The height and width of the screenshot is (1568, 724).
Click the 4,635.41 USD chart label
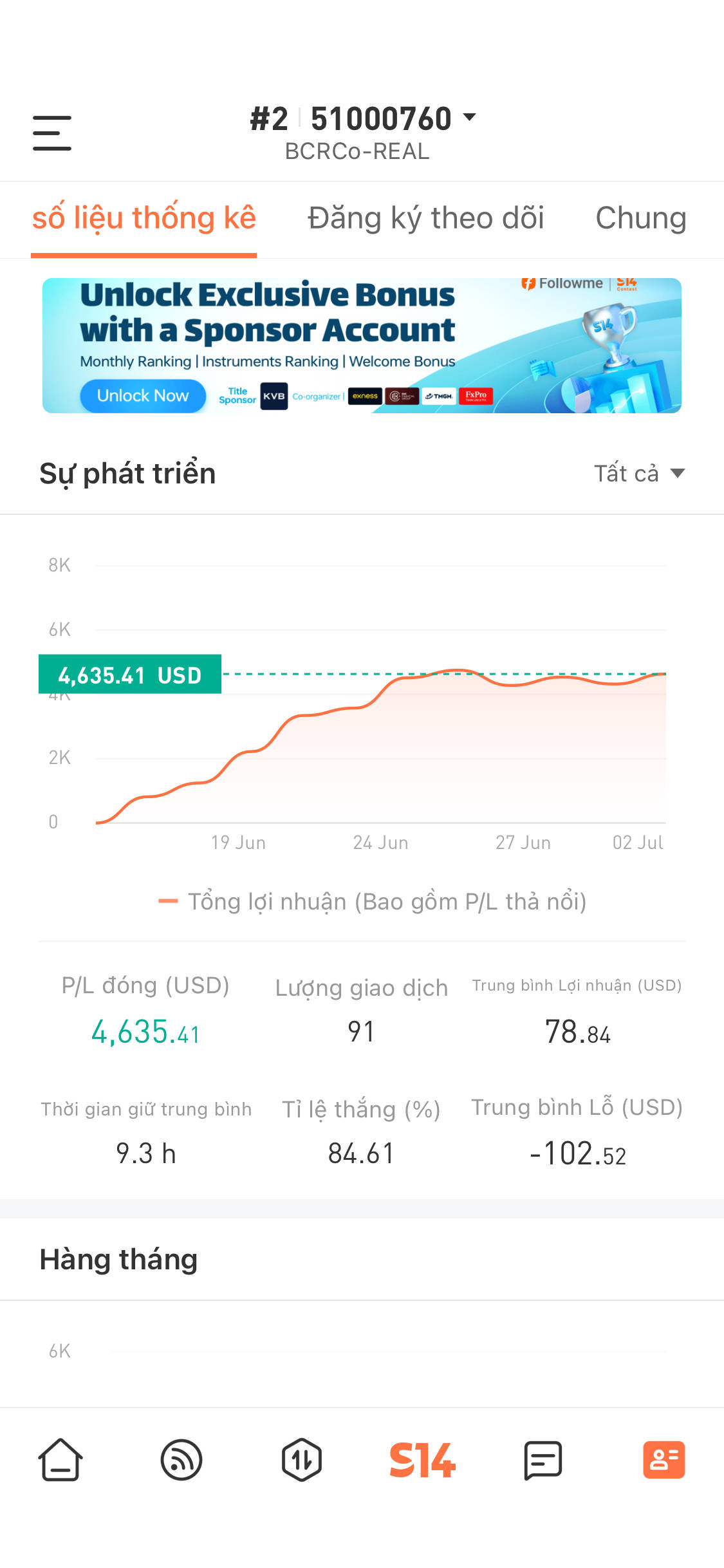[x=130, y=675]
